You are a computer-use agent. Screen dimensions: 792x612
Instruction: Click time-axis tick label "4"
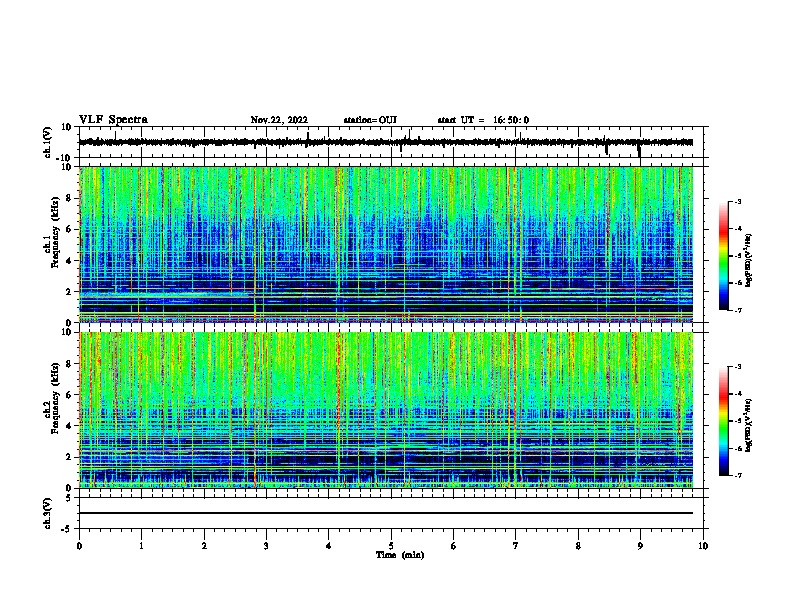tap(329, 546)
